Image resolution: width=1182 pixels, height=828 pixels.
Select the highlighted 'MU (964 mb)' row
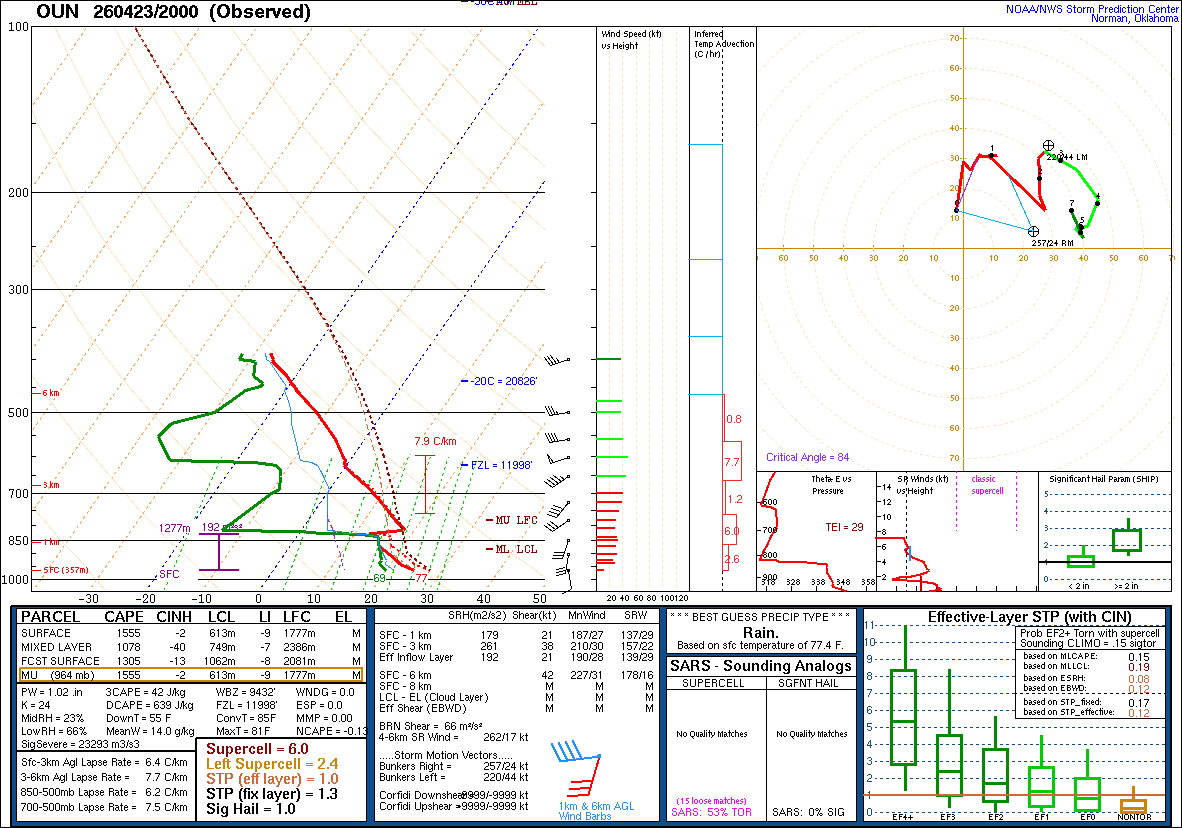[x=191, y=675]
